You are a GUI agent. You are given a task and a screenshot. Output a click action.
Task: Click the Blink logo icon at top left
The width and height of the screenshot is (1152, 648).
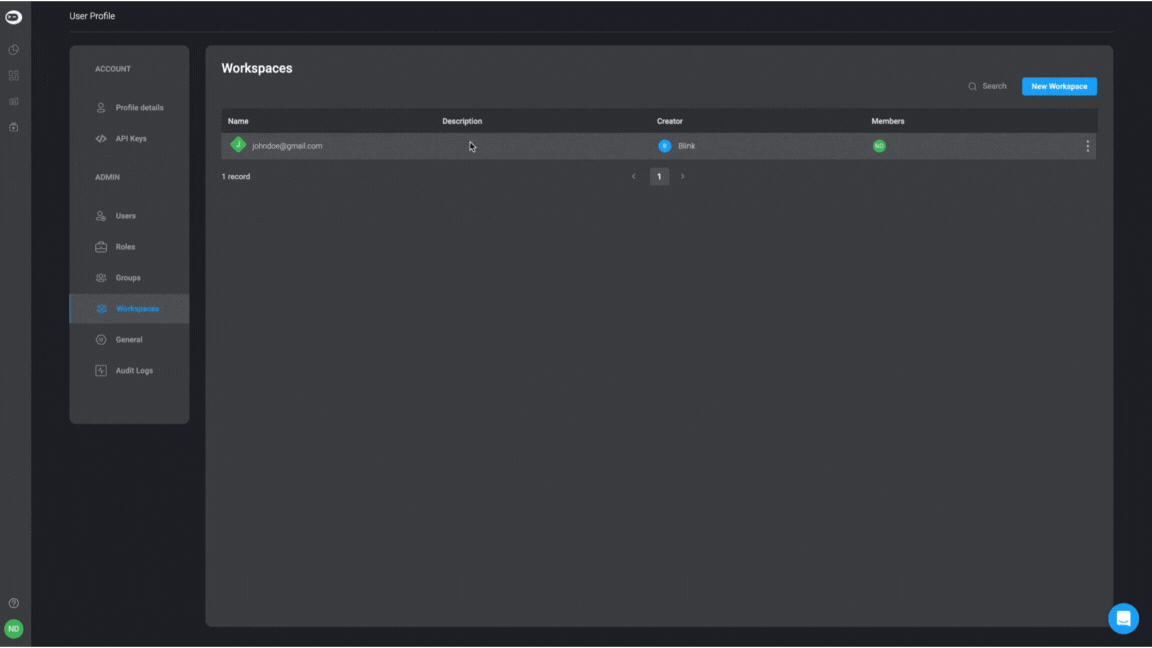click(14, 17)
